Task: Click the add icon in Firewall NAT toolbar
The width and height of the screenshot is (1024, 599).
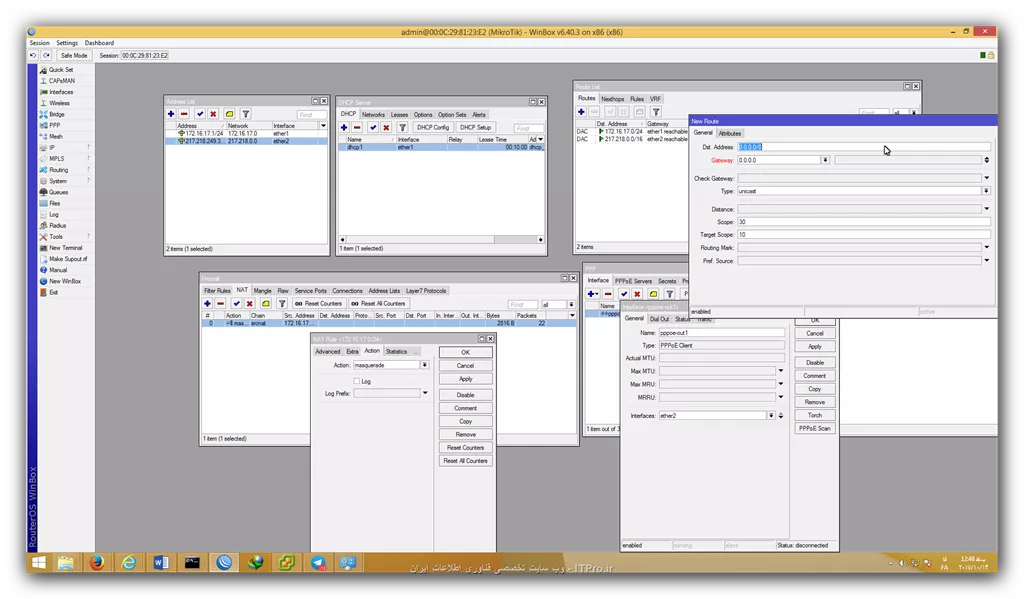Action: click(207, 303)
